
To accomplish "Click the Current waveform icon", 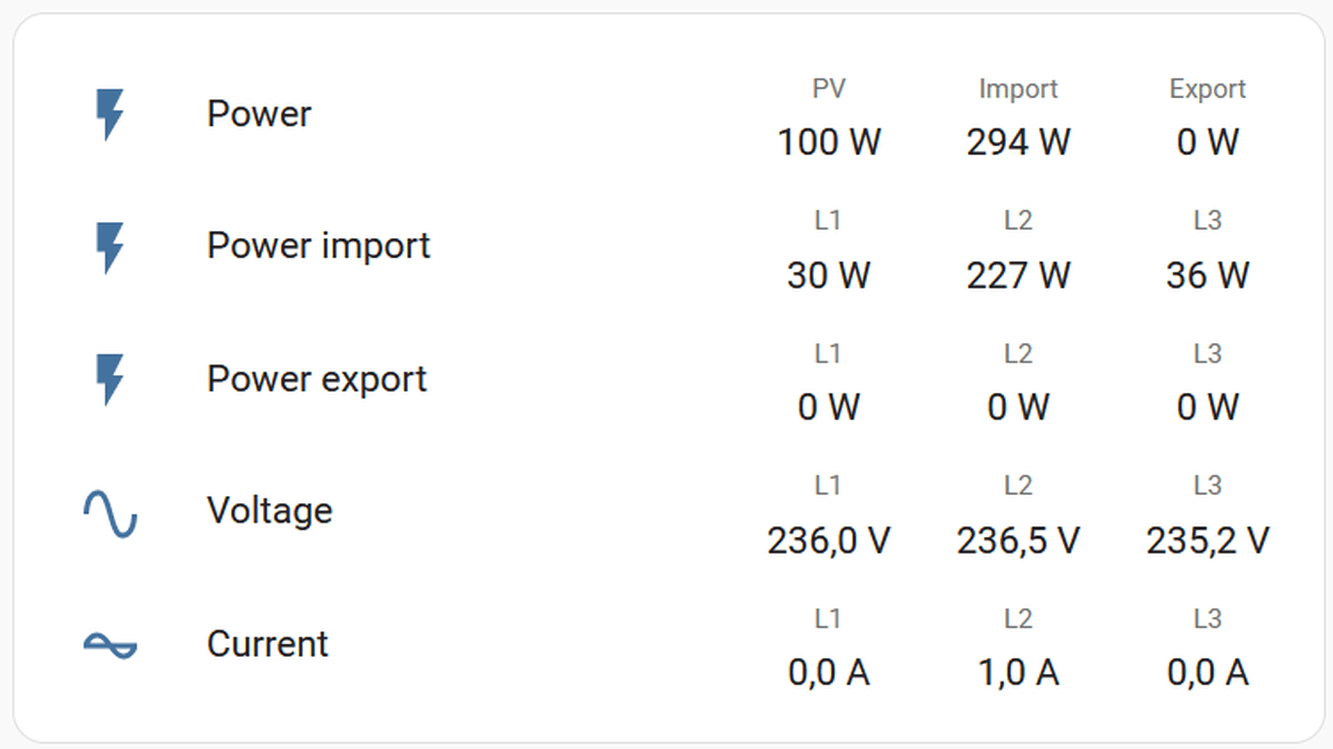I will [110, 645].
